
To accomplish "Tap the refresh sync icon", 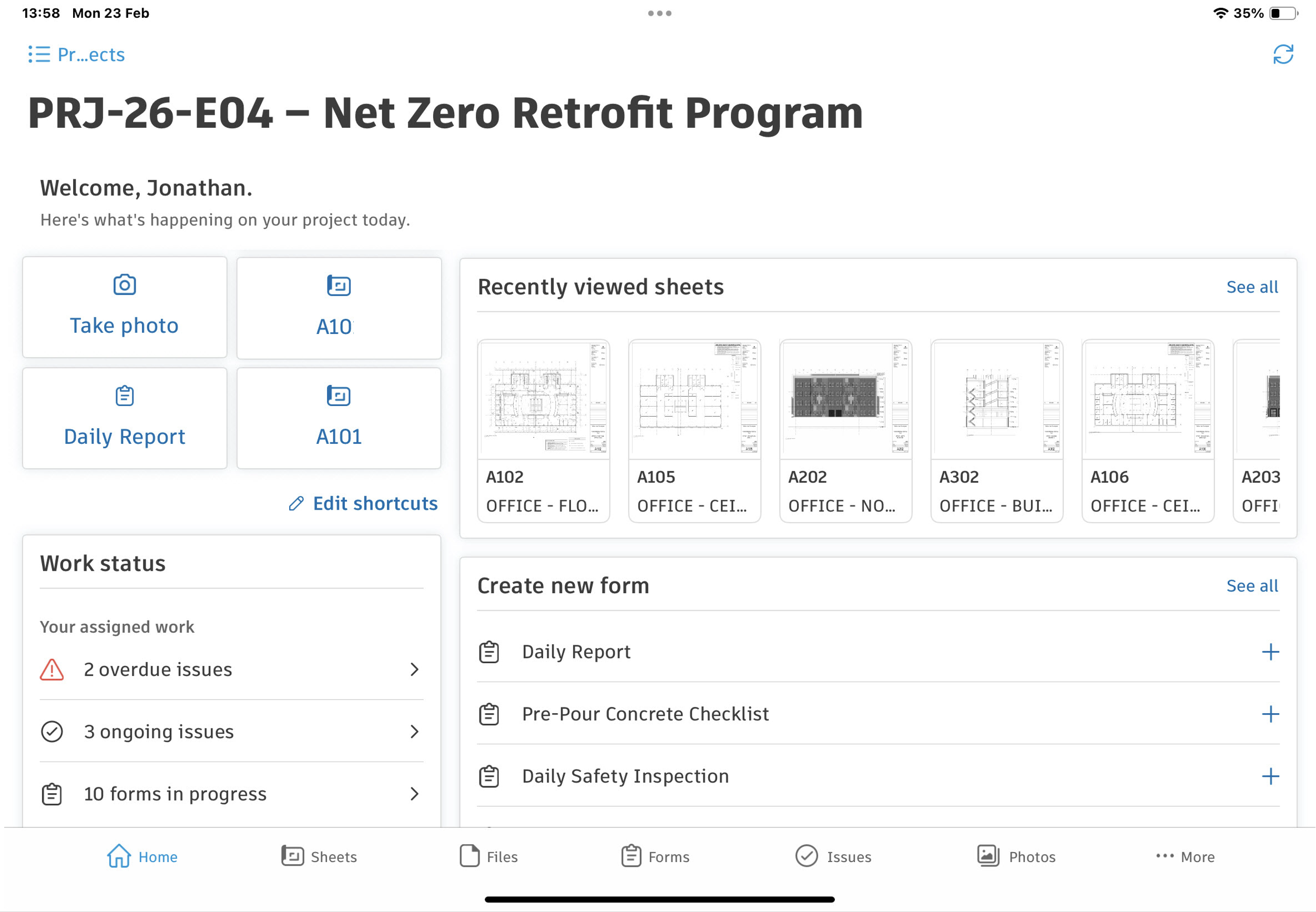I will pyautogui.click(x=1282, y=55).
